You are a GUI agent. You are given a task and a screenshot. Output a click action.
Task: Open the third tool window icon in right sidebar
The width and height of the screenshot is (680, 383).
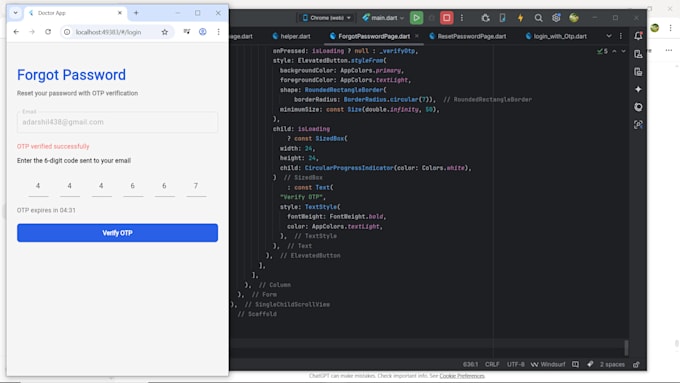(638, 72)
